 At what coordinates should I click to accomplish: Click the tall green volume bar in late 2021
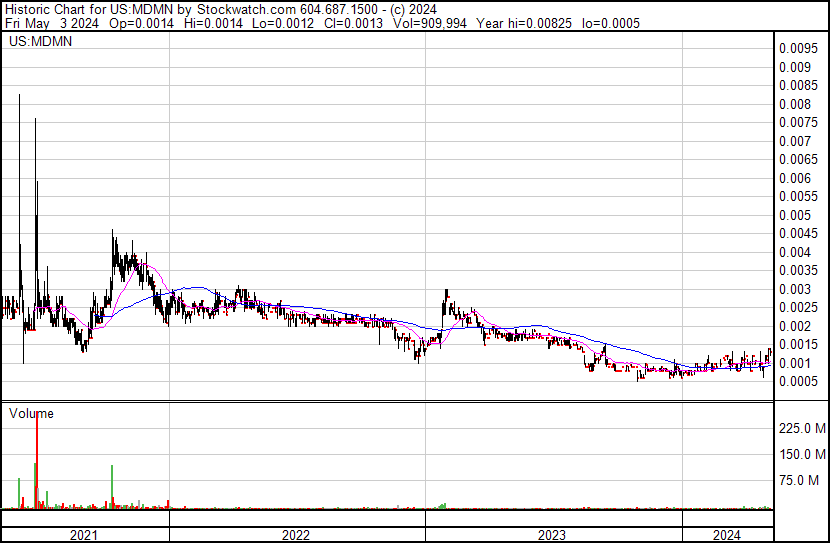tap(112, 487)
